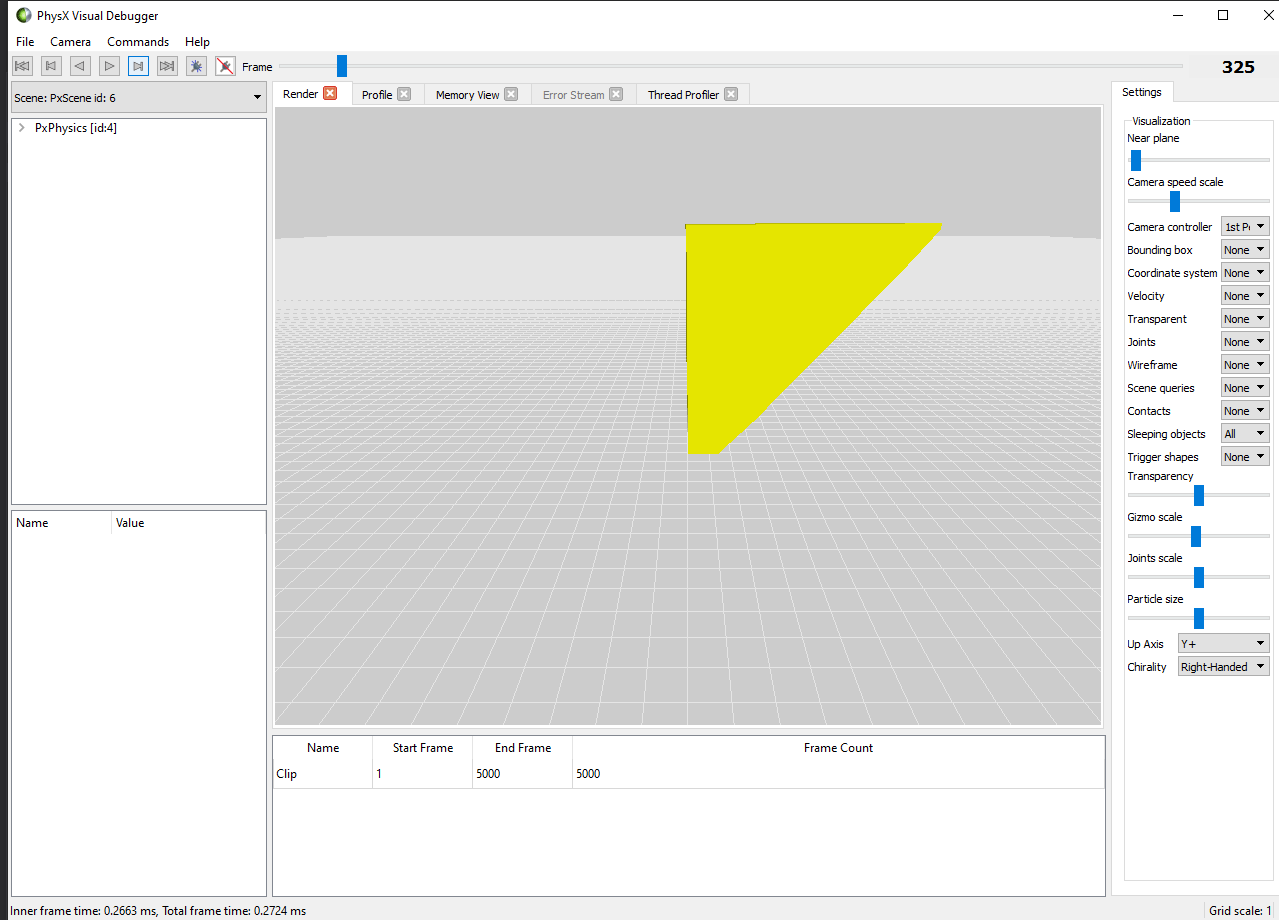Adjust the Joints scale slider
Viewport: 1279px width, 920px height.
point(1198,577)
